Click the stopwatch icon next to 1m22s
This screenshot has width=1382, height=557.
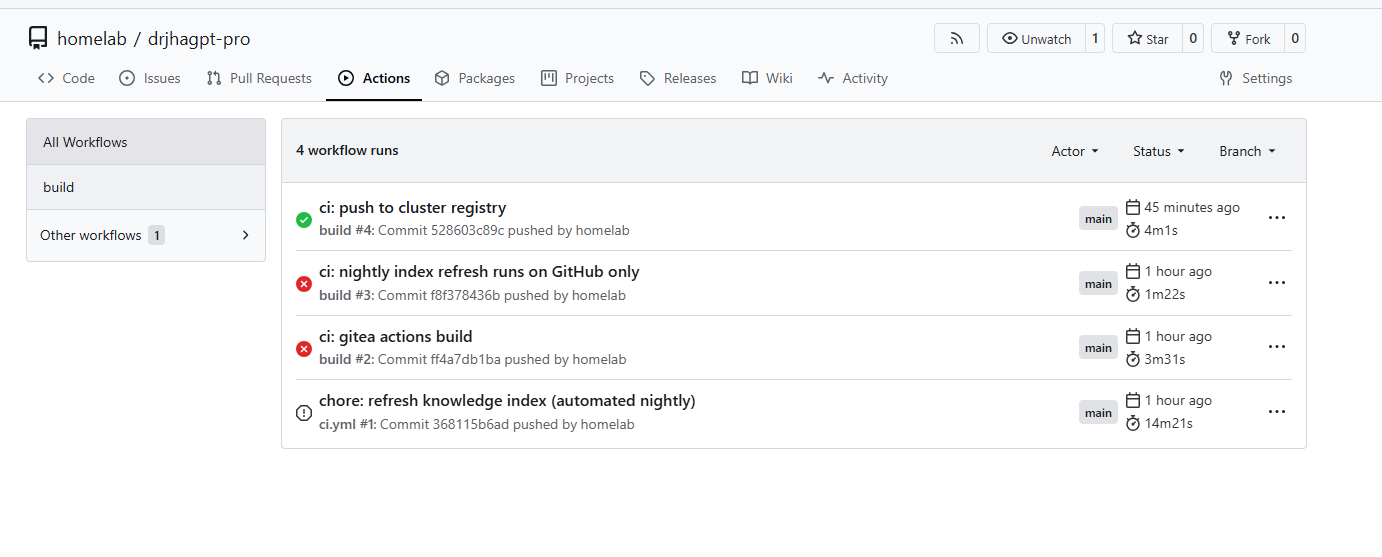click(x=1133, y=294)
